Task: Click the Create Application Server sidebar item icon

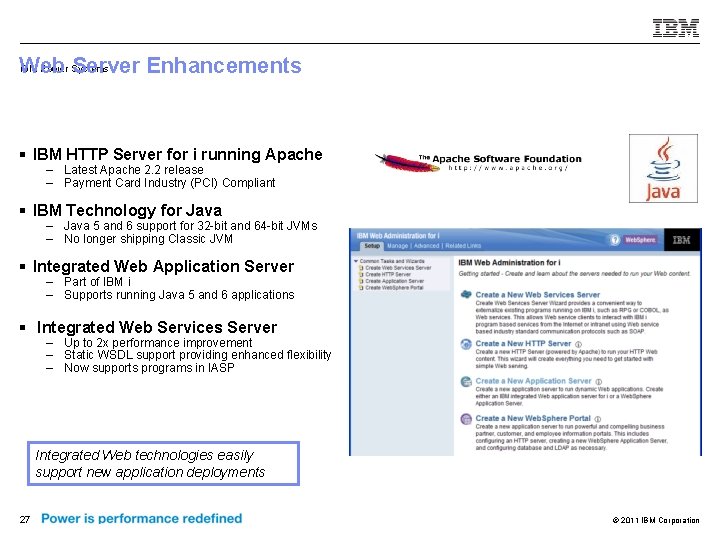Action: [x=361, y=281]
